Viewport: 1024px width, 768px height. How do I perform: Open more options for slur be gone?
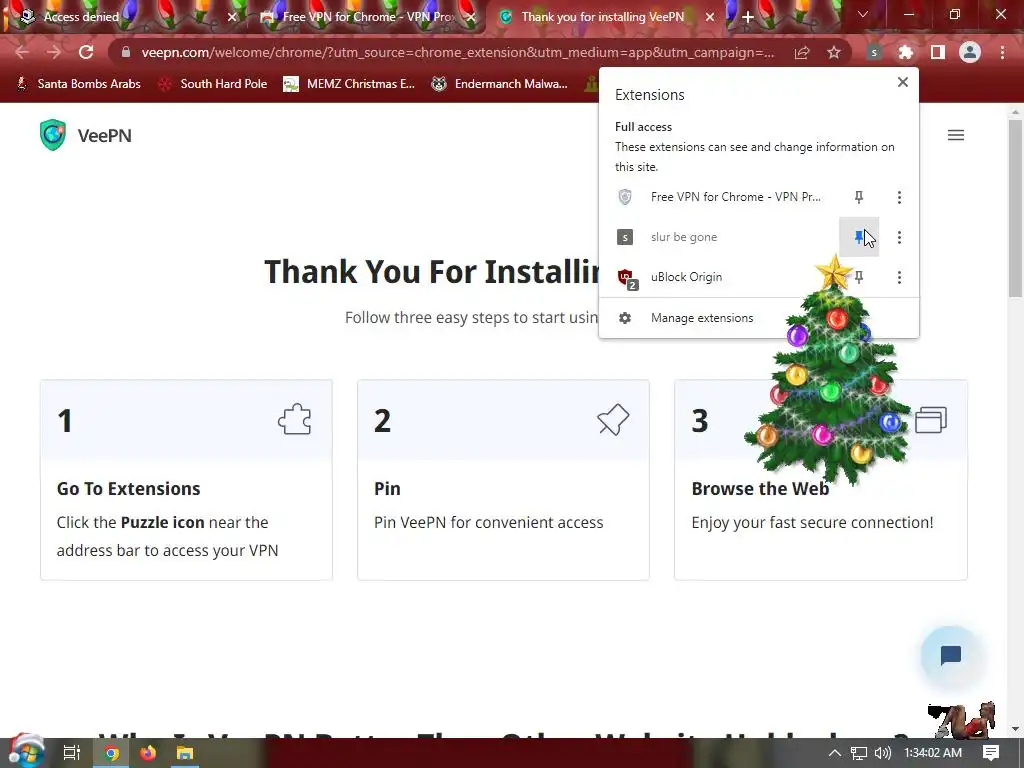[x=899, y=237]
